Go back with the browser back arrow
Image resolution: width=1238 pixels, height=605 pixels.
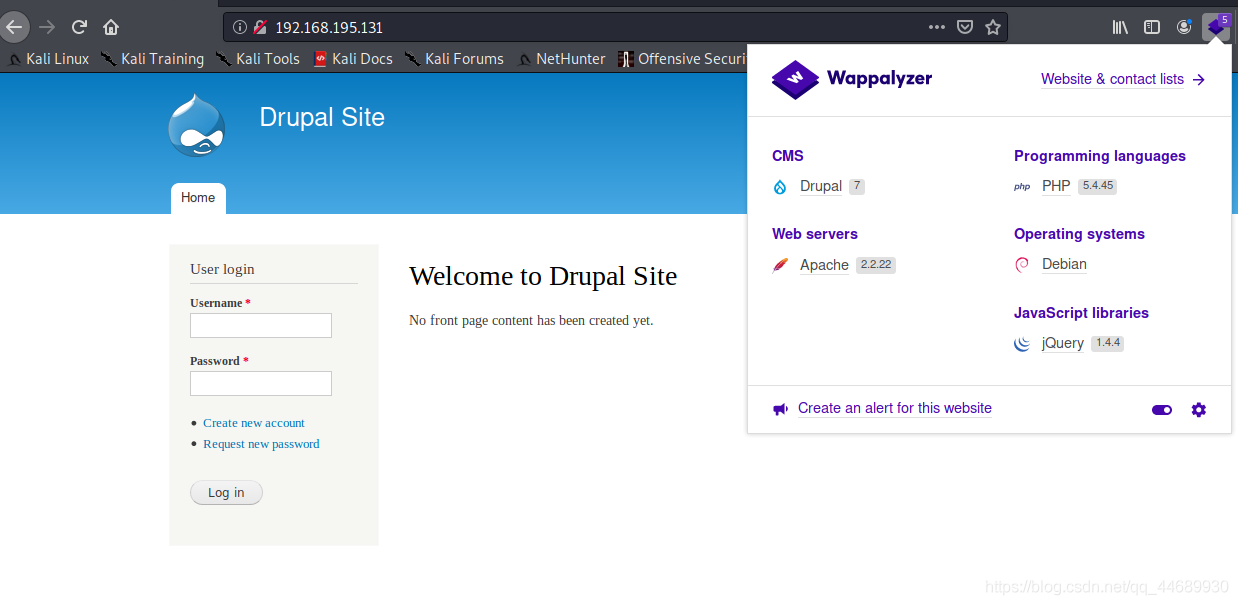pos(14,27)
